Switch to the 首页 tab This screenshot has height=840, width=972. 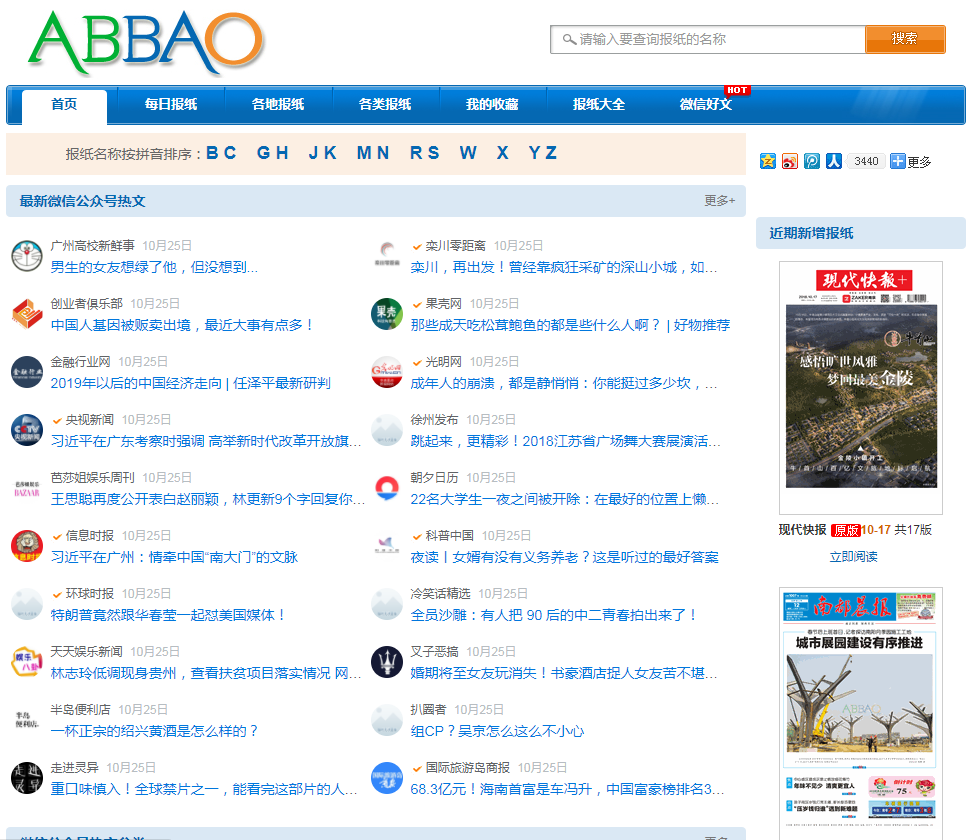pos(64,105)
